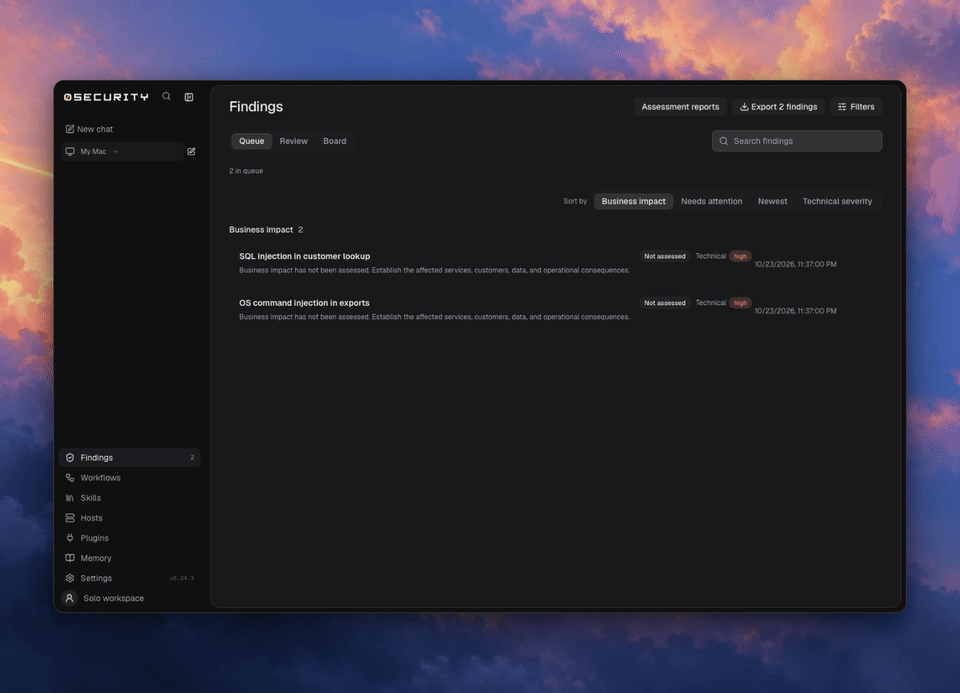Viewport: 960px width, 693px height.
Task: Focus the Search findings input field
Action: click(797, 141)
